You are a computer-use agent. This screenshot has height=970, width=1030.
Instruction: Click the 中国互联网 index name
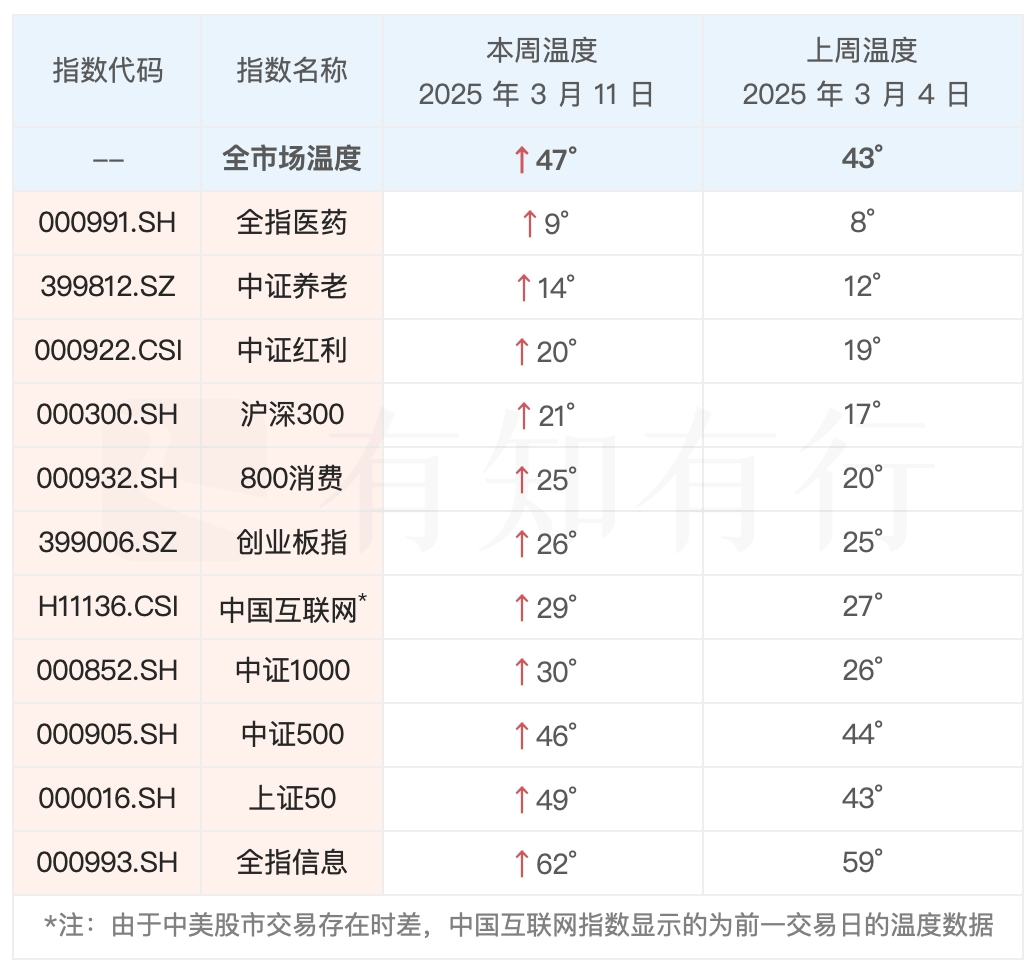point(289,608)
